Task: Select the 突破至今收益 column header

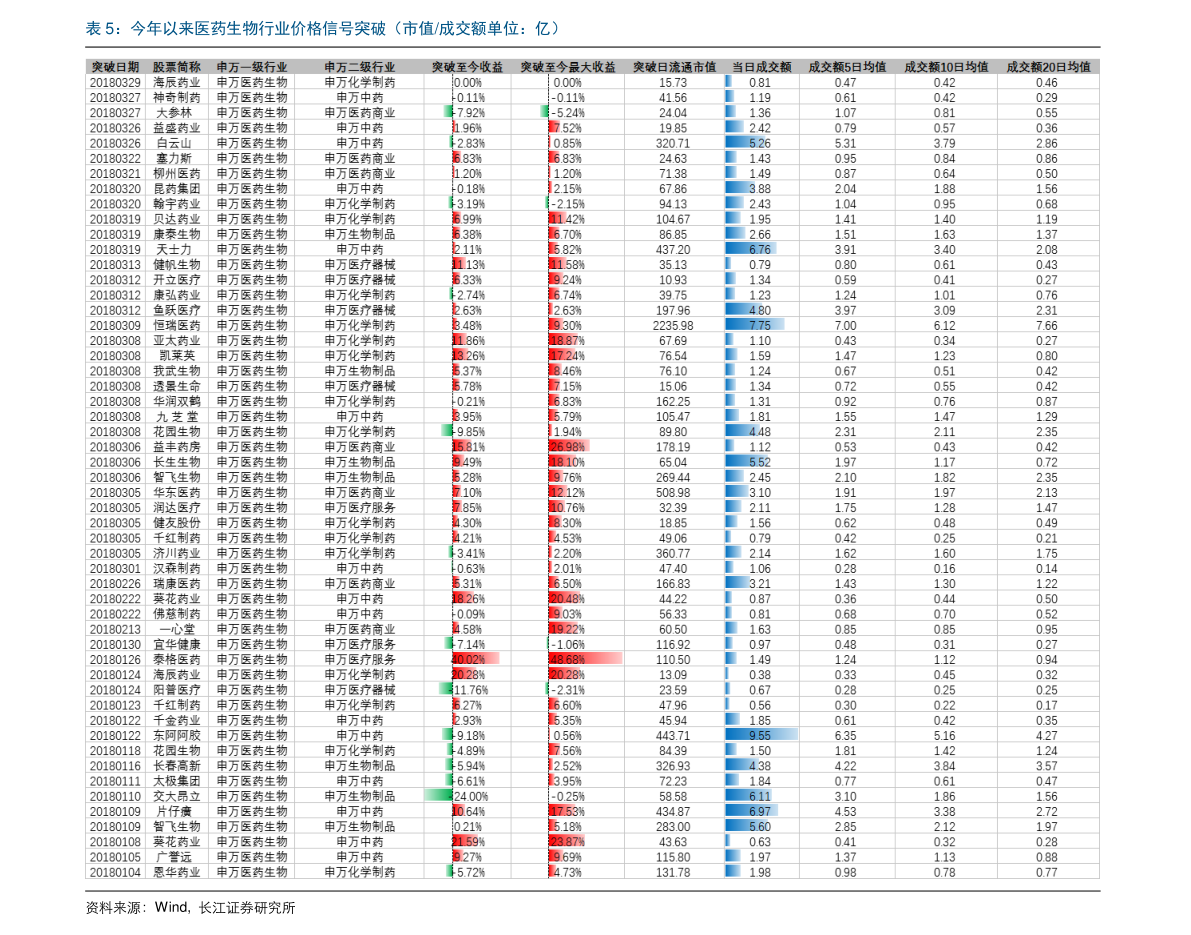Action: tap(468, 67)
